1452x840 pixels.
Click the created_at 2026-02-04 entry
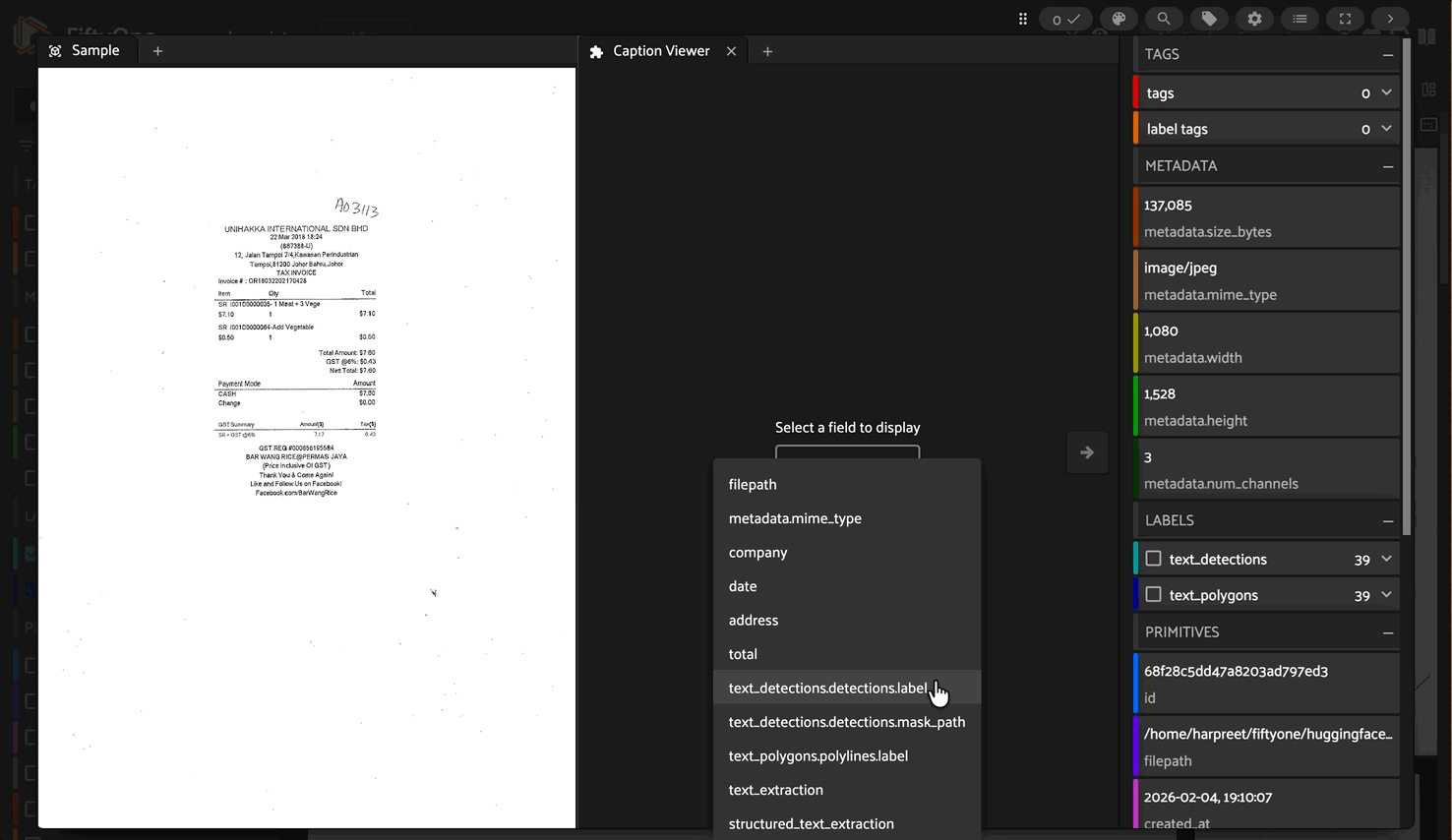point(1267,804)
